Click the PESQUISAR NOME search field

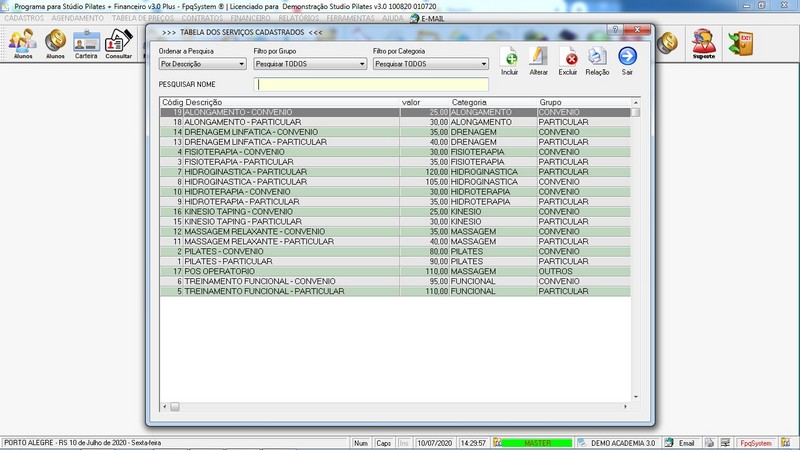click(x=371, y=84)
